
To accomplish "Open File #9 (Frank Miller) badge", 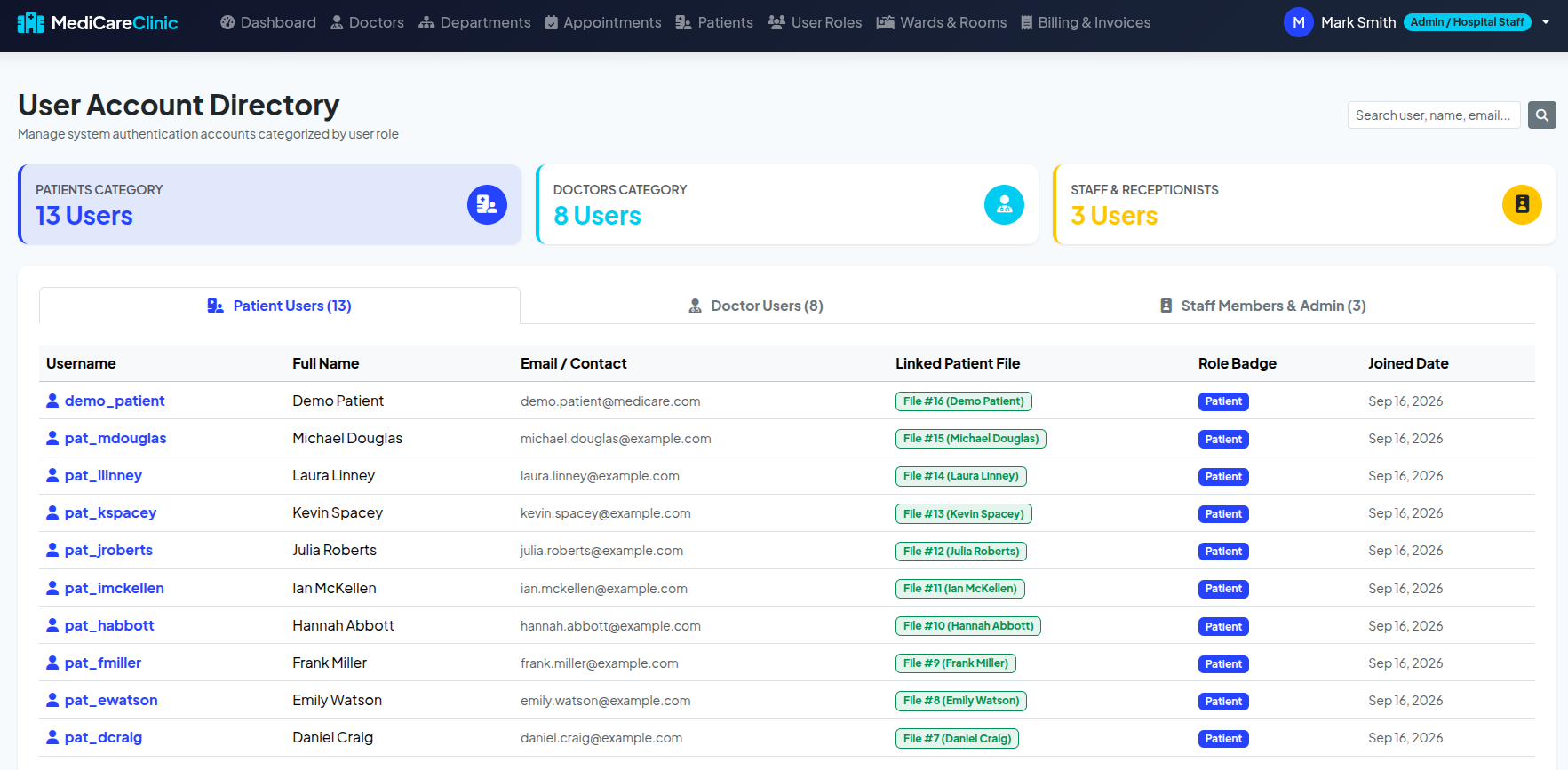I will [x=956, y=663].
